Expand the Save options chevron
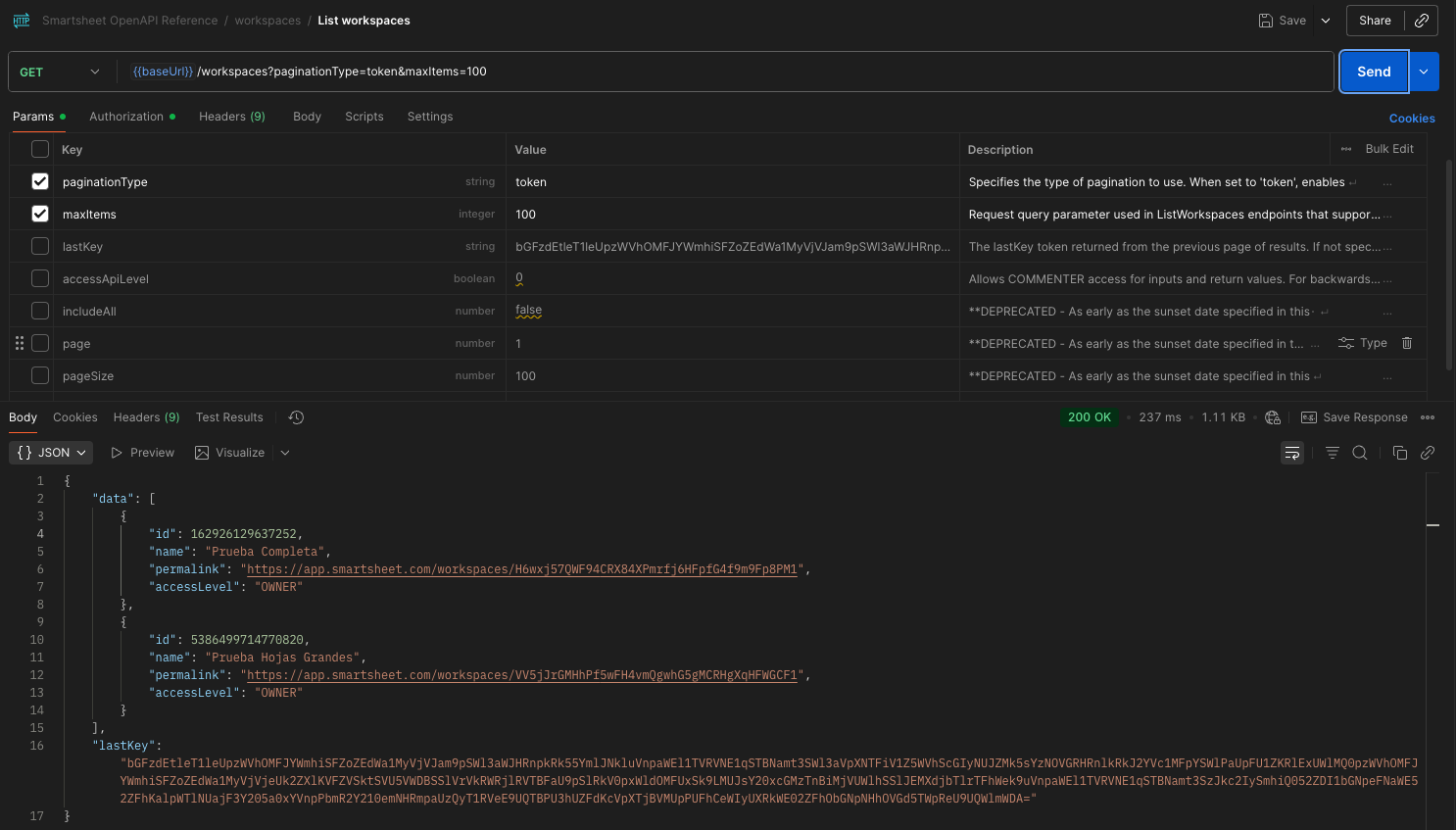This screenshot has height=830, width=1456. [x=1326, y=21]
